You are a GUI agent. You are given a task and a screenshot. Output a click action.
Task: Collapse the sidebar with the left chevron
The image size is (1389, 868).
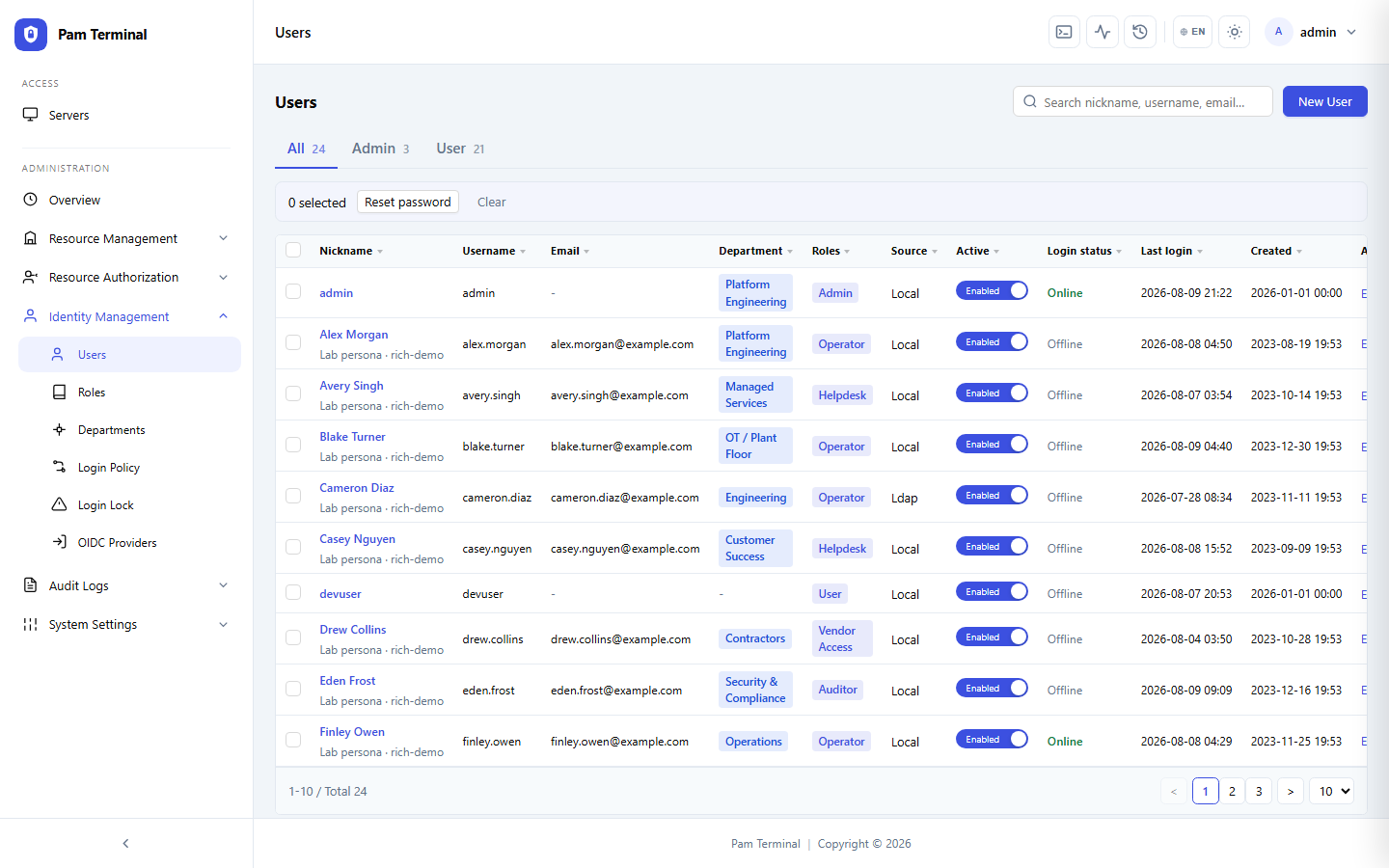[x=125, y=843]
